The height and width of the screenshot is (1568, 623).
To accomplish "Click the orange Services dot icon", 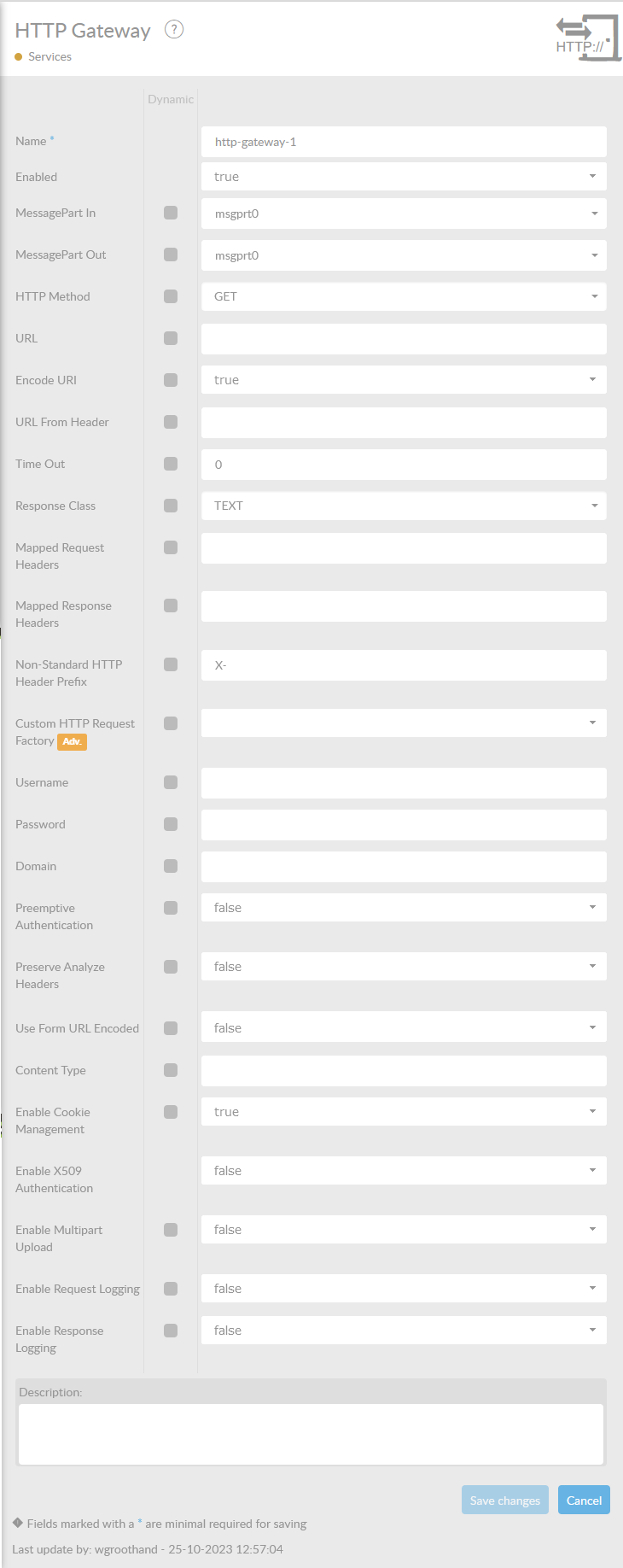I will coord(19,57).
